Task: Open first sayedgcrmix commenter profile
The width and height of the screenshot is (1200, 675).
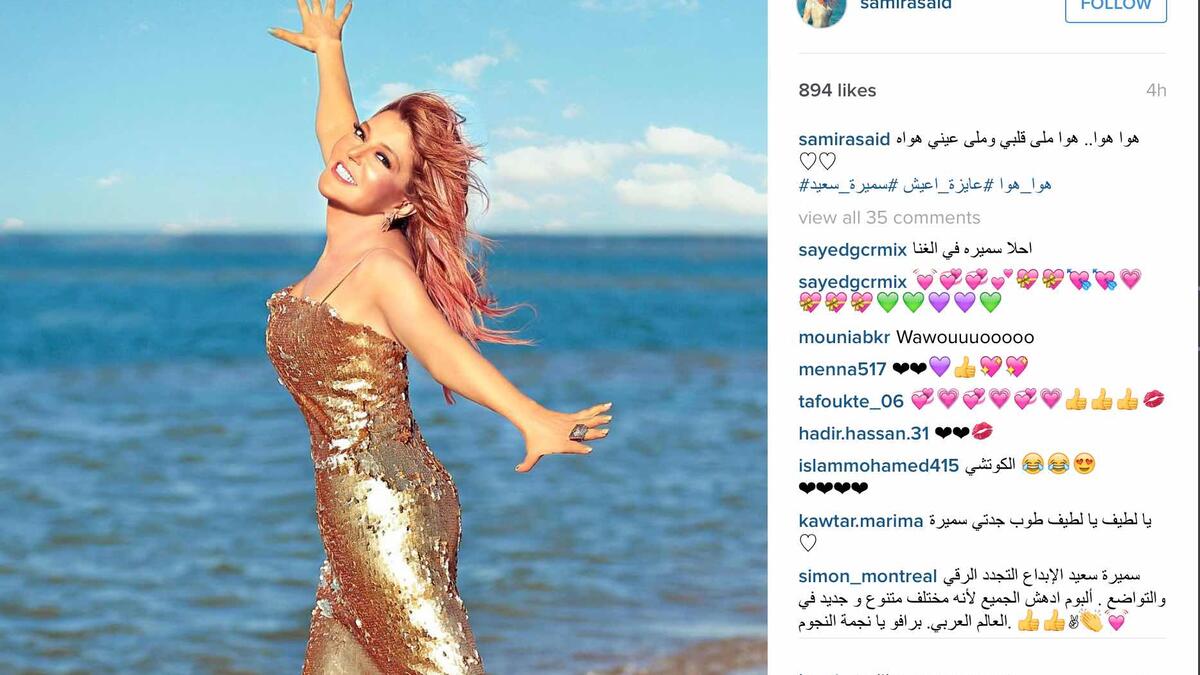Action: click(x=852, y=249)
